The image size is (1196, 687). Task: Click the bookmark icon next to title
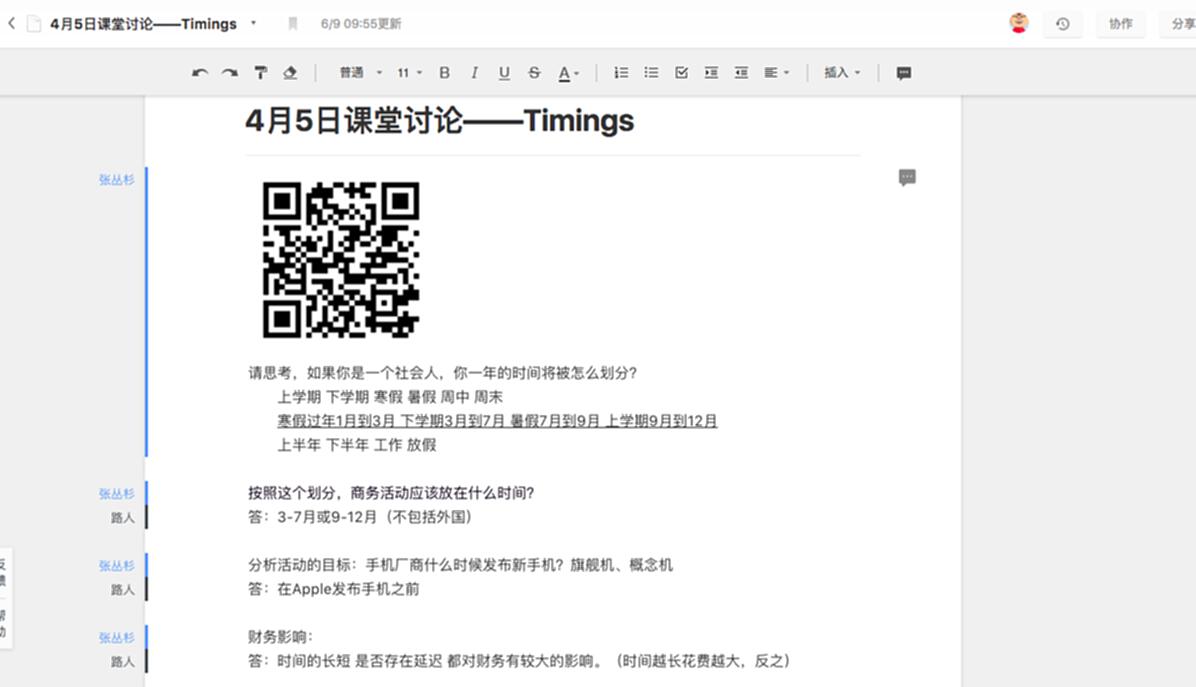(292, 24)
